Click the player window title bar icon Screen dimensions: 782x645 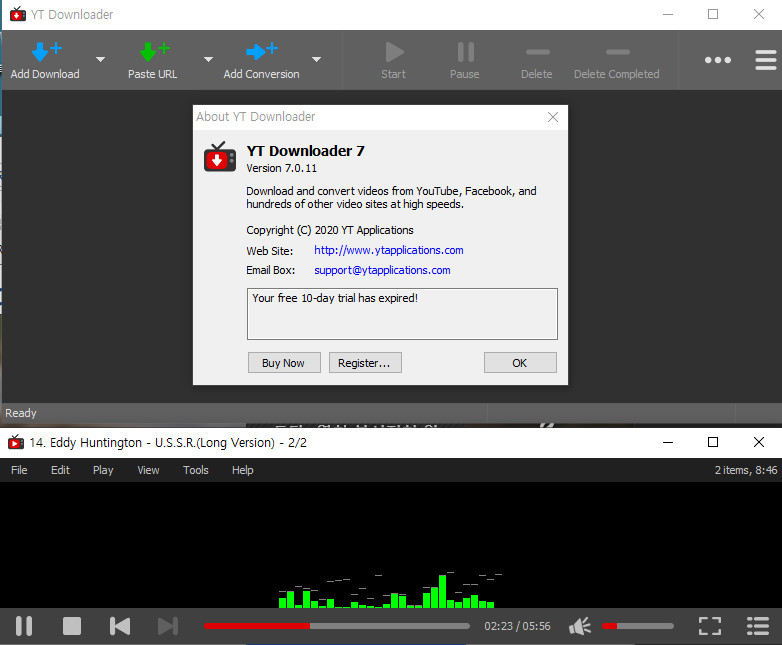pos(16,442)
